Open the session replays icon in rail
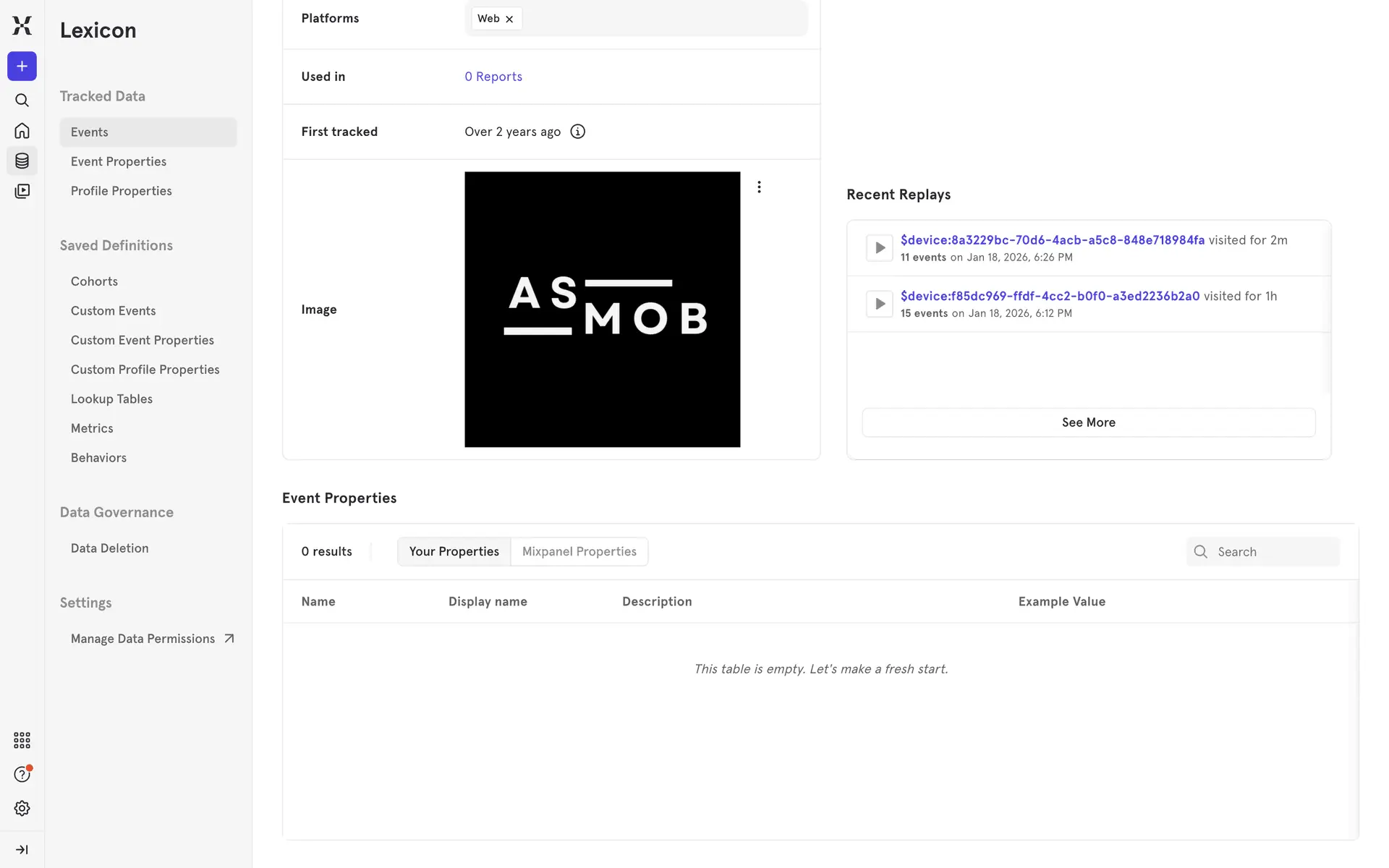This screenshot has height=868, width=1389. click(x=22, y=191)
